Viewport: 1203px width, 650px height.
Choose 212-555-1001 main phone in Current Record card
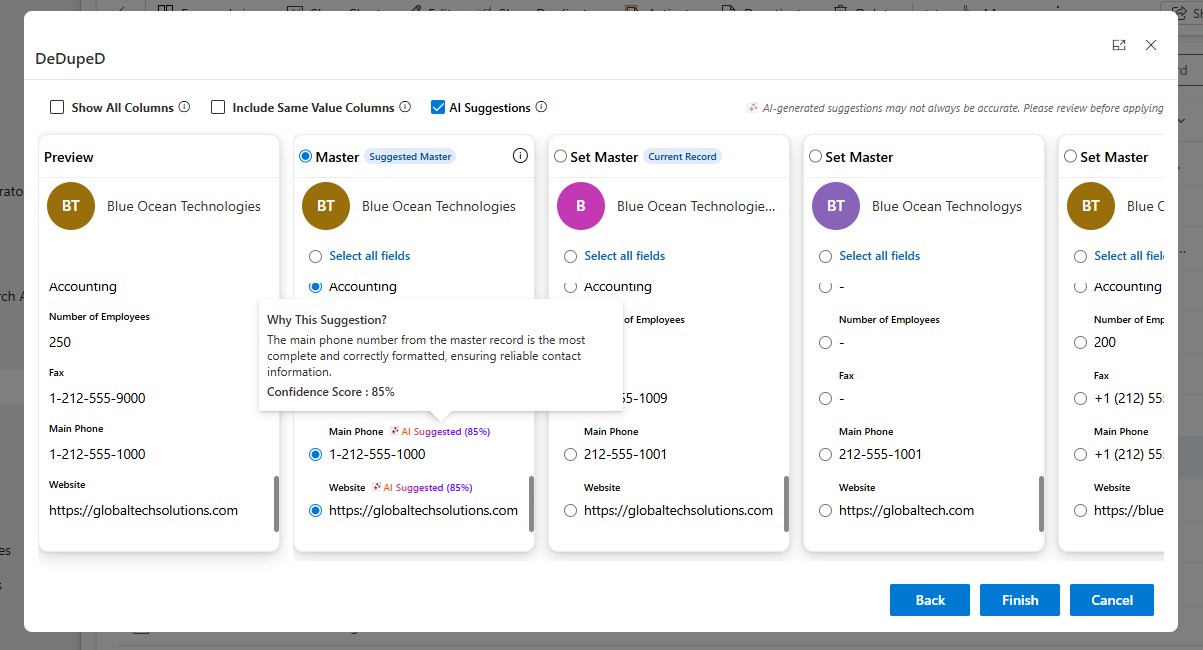[x=571, y=454]
